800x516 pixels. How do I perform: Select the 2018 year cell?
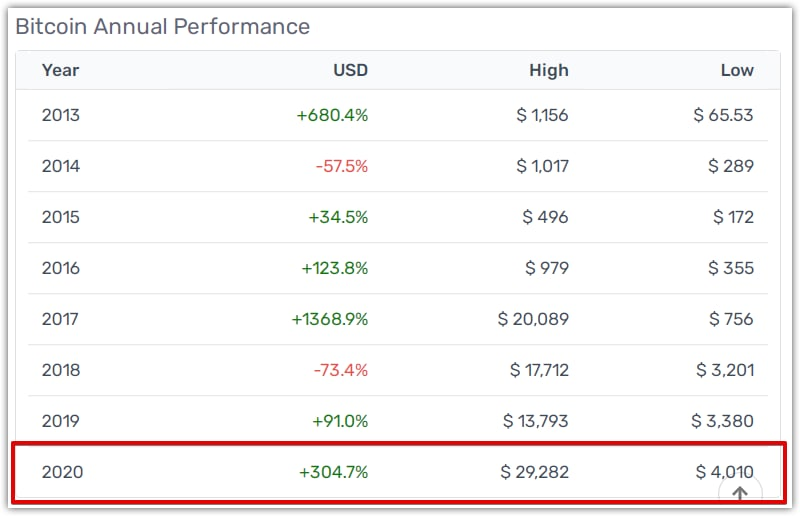pos(61,370)
